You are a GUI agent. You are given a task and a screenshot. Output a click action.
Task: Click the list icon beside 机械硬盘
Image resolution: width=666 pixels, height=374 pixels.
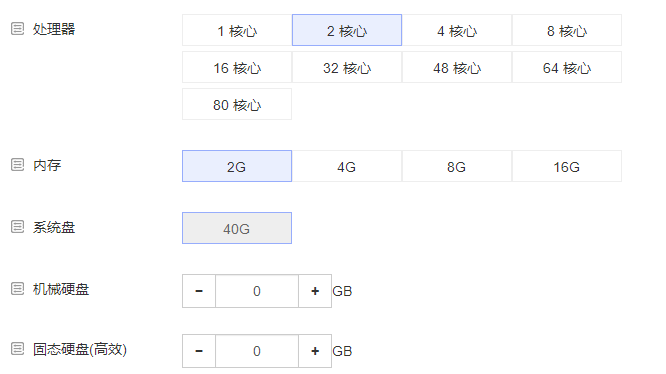tap(17, 289)
